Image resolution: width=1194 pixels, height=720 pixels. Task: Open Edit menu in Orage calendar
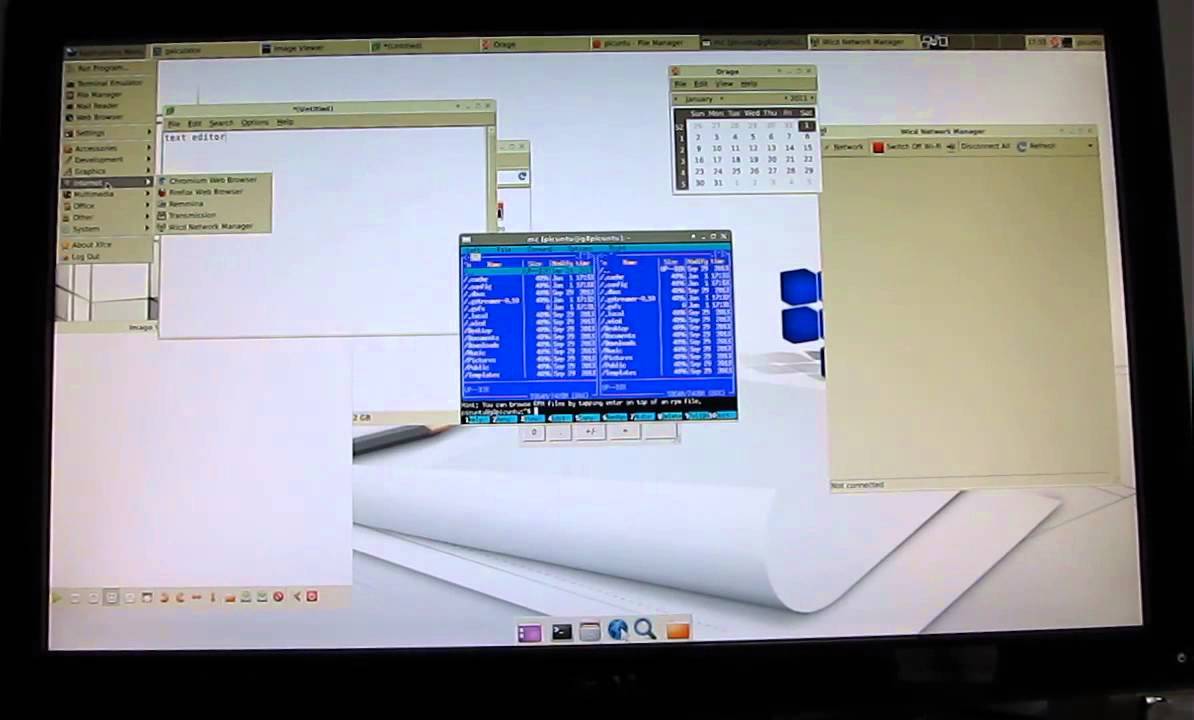701,84
